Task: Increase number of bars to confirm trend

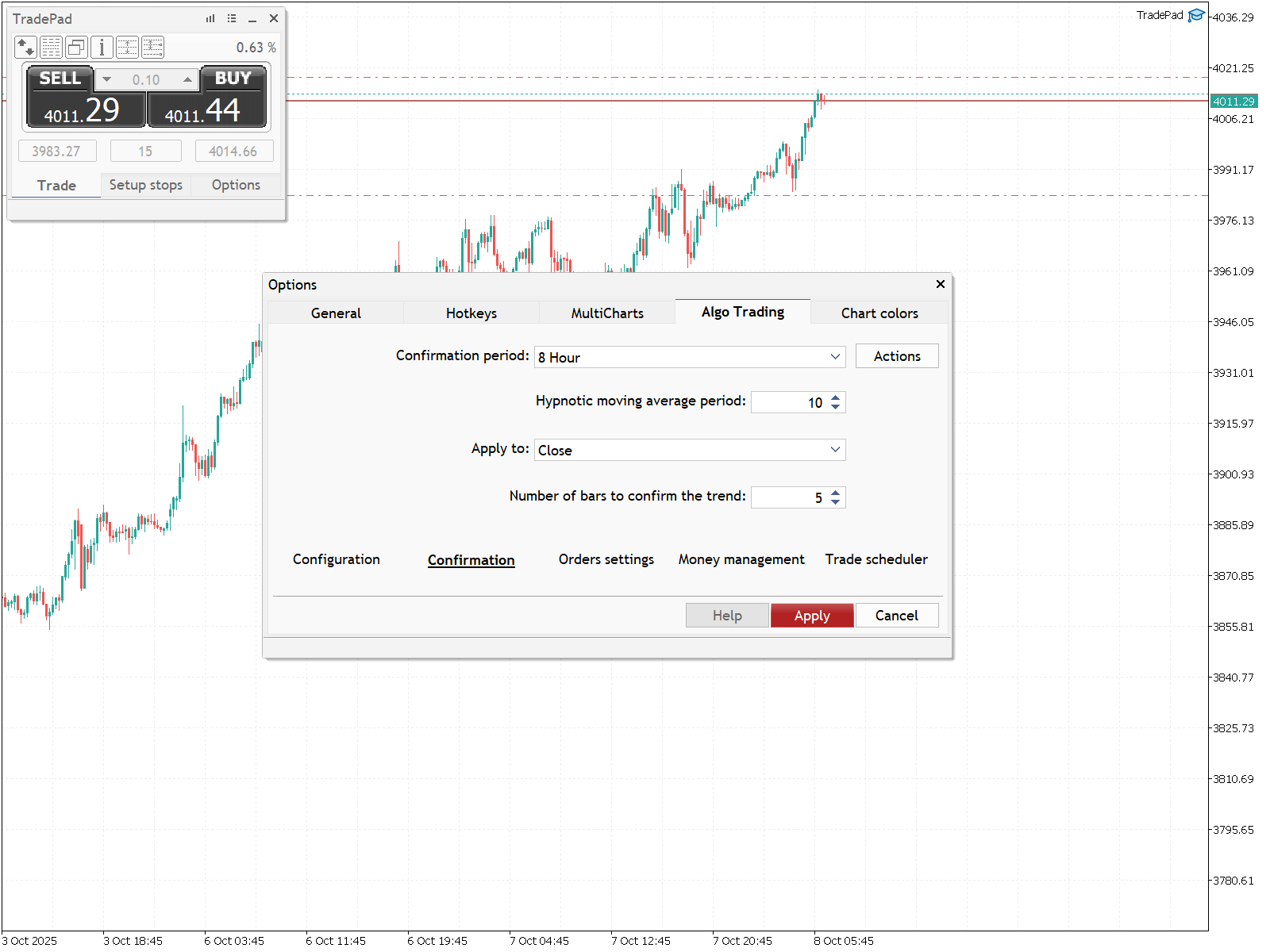Action: tap(836, 493)
